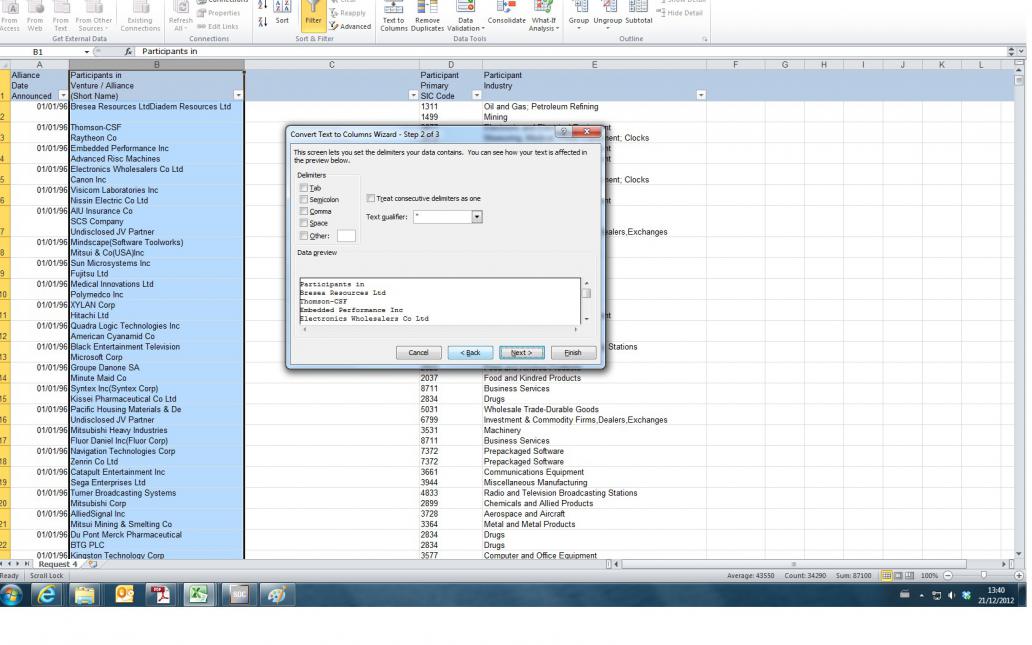Click the Back button in the wizard

pos(470,353)
